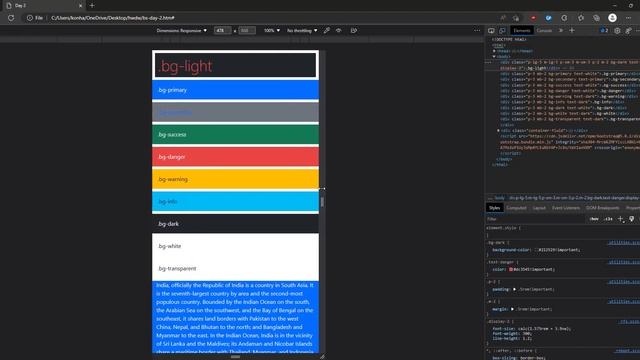Image resolution: width=640 pixels, height=360 pixels.
Task: Close the Day 2 browser tab
Action: (80, 6)
